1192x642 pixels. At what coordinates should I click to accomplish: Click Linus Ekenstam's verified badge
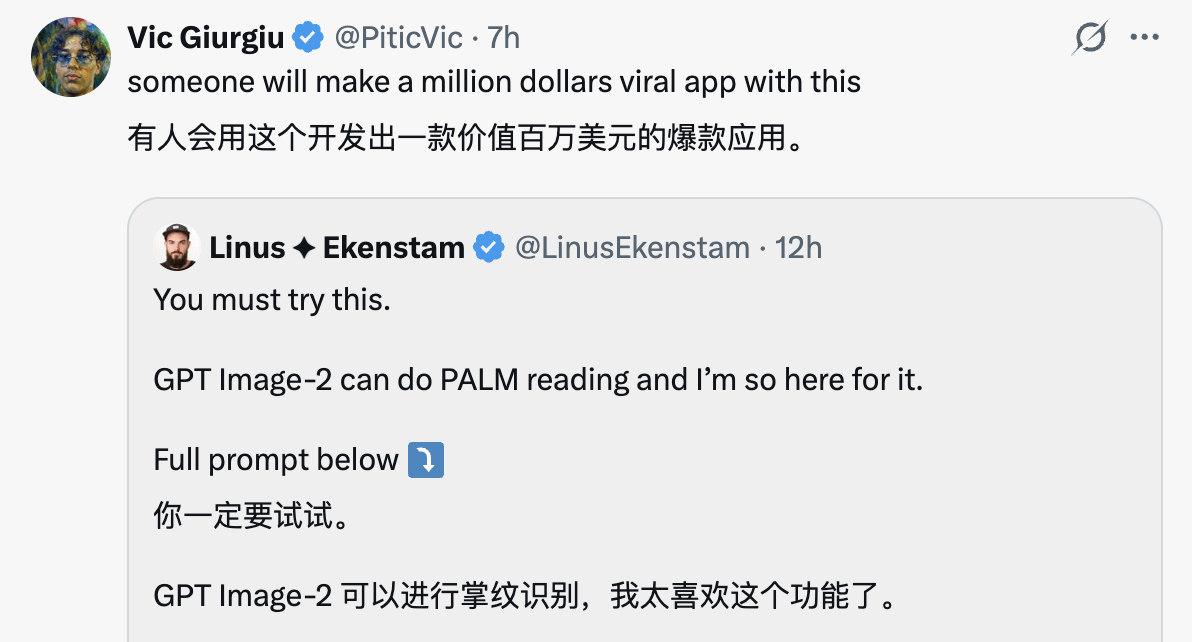(489, 246)
